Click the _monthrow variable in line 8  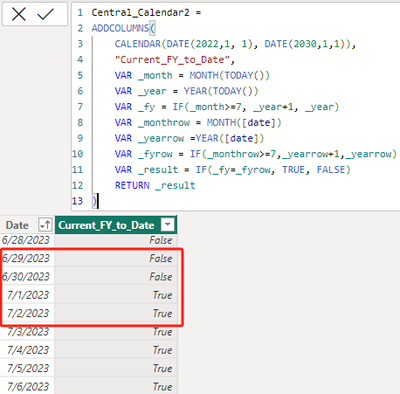164,123
